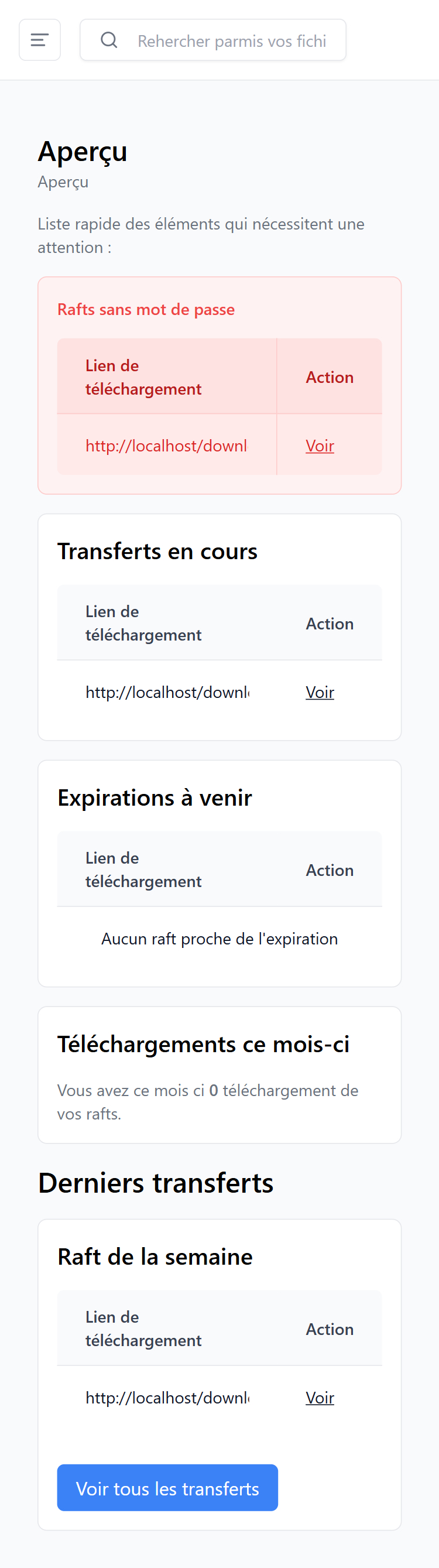The image size is (439, 1568).
Task: Click the Derniers transferts heading
Action: tap(156, 1183)
